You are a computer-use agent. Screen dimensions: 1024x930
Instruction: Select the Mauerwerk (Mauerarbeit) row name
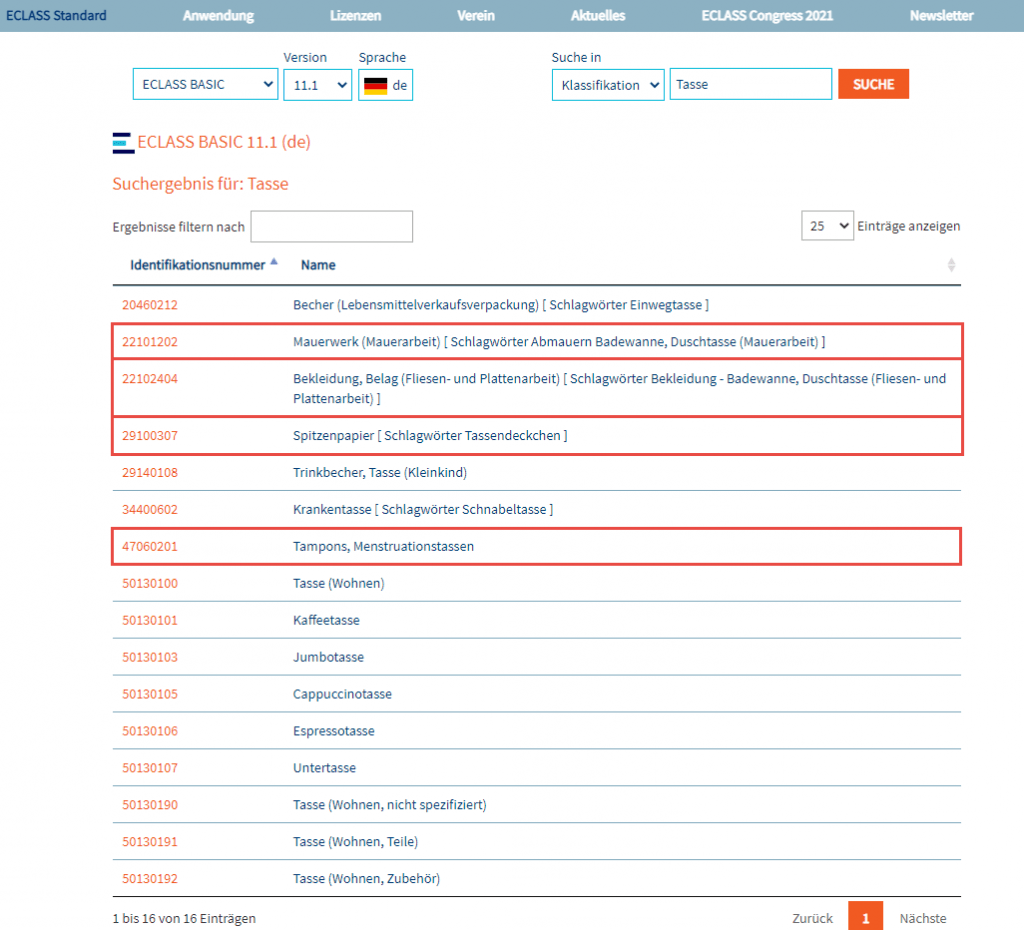point(559,342)
